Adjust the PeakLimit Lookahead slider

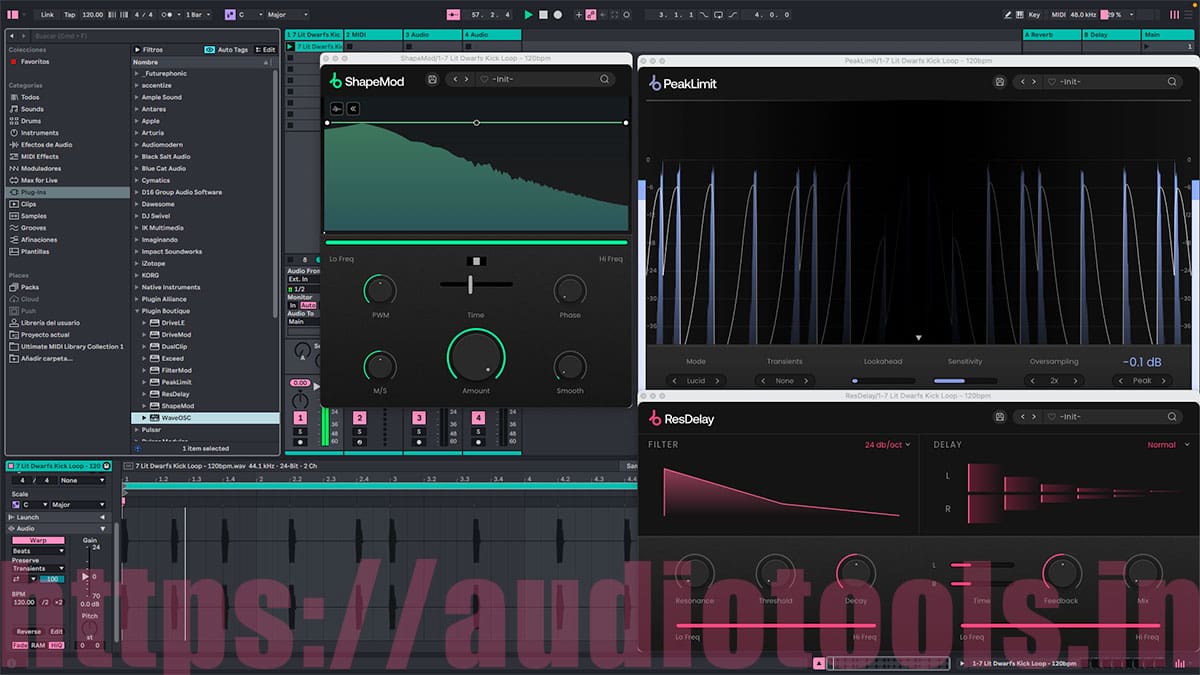[883, 381]
